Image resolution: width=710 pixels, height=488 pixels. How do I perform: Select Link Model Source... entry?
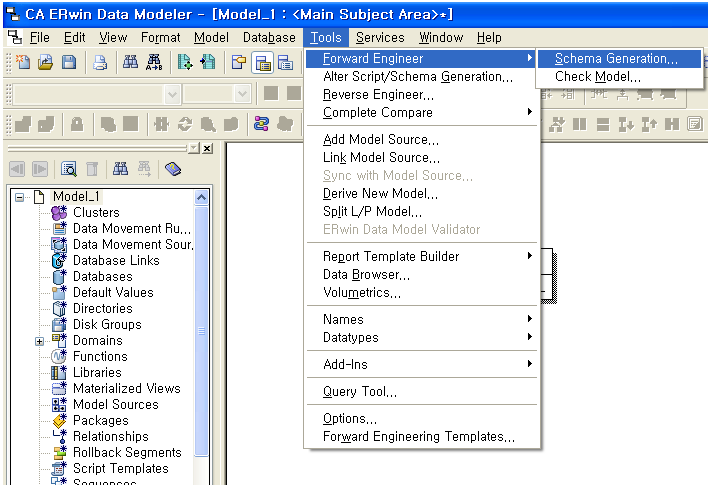421,158
